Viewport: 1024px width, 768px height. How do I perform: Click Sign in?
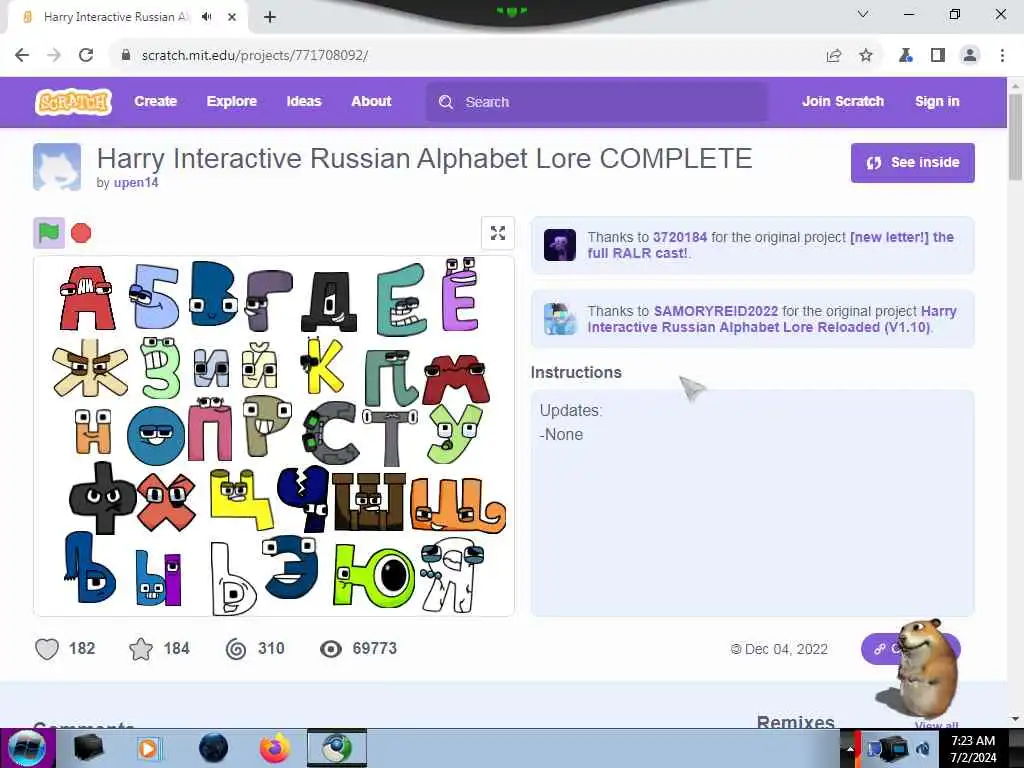click(937, 101)
